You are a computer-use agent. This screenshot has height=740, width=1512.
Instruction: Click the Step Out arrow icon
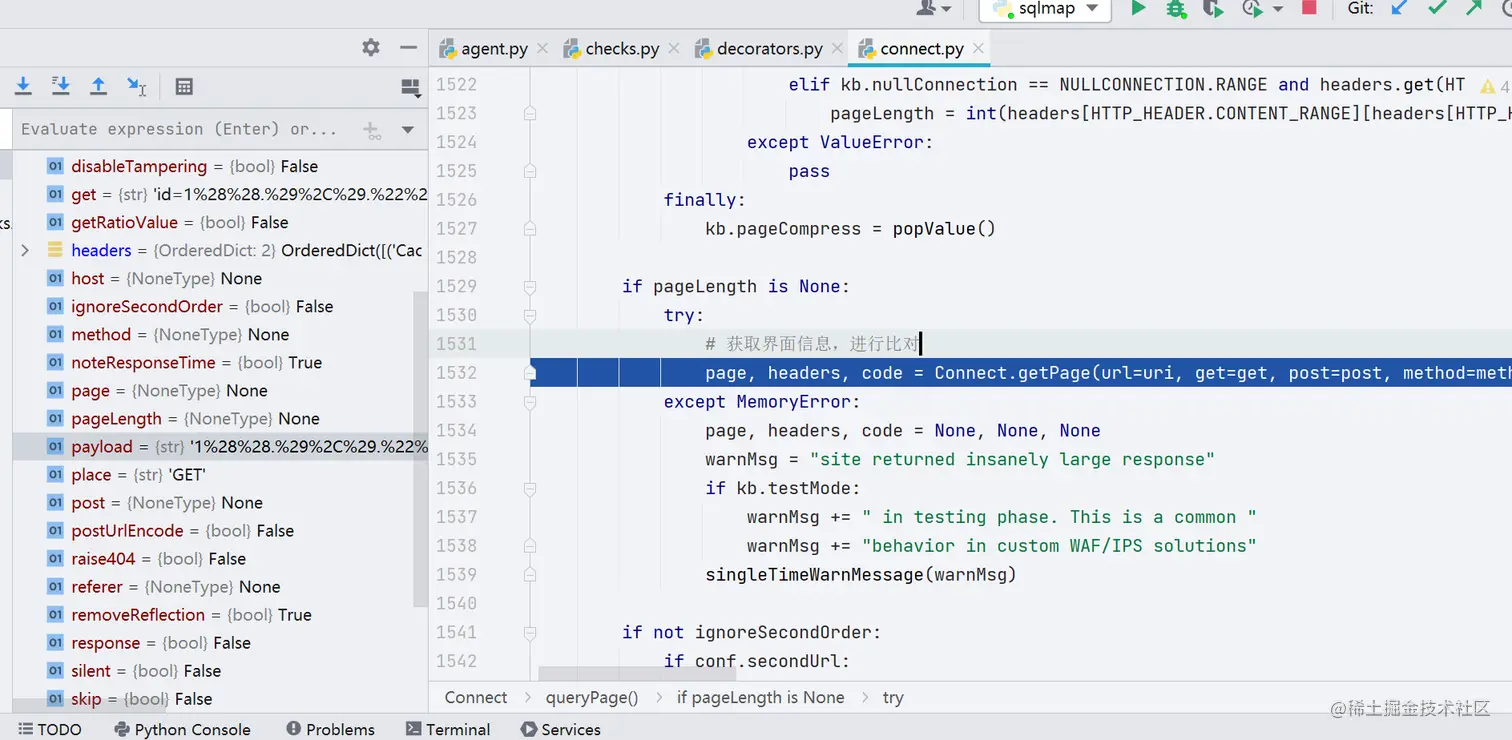click(98, 86)
